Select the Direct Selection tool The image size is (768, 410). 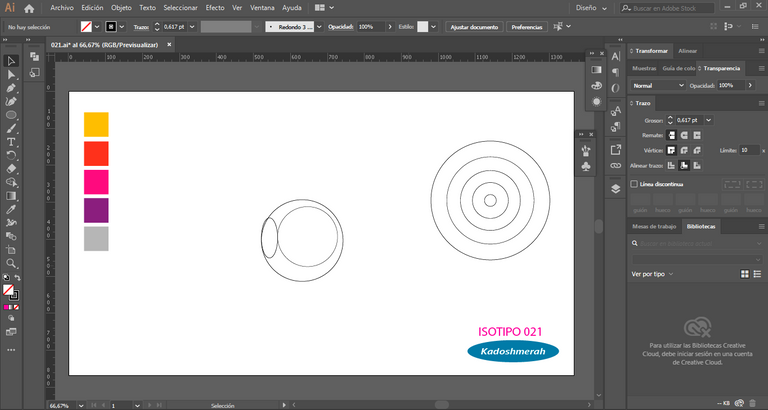click(11, 74)
